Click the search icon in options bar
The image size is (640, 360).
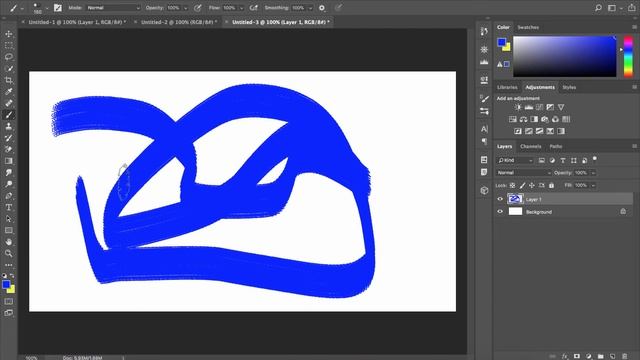pos(598,8)
